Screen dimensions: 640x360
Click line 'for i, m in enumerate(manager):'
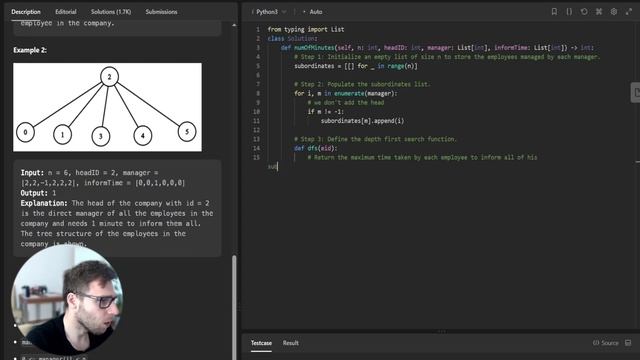pyautogui.click(x=346, y=93)
